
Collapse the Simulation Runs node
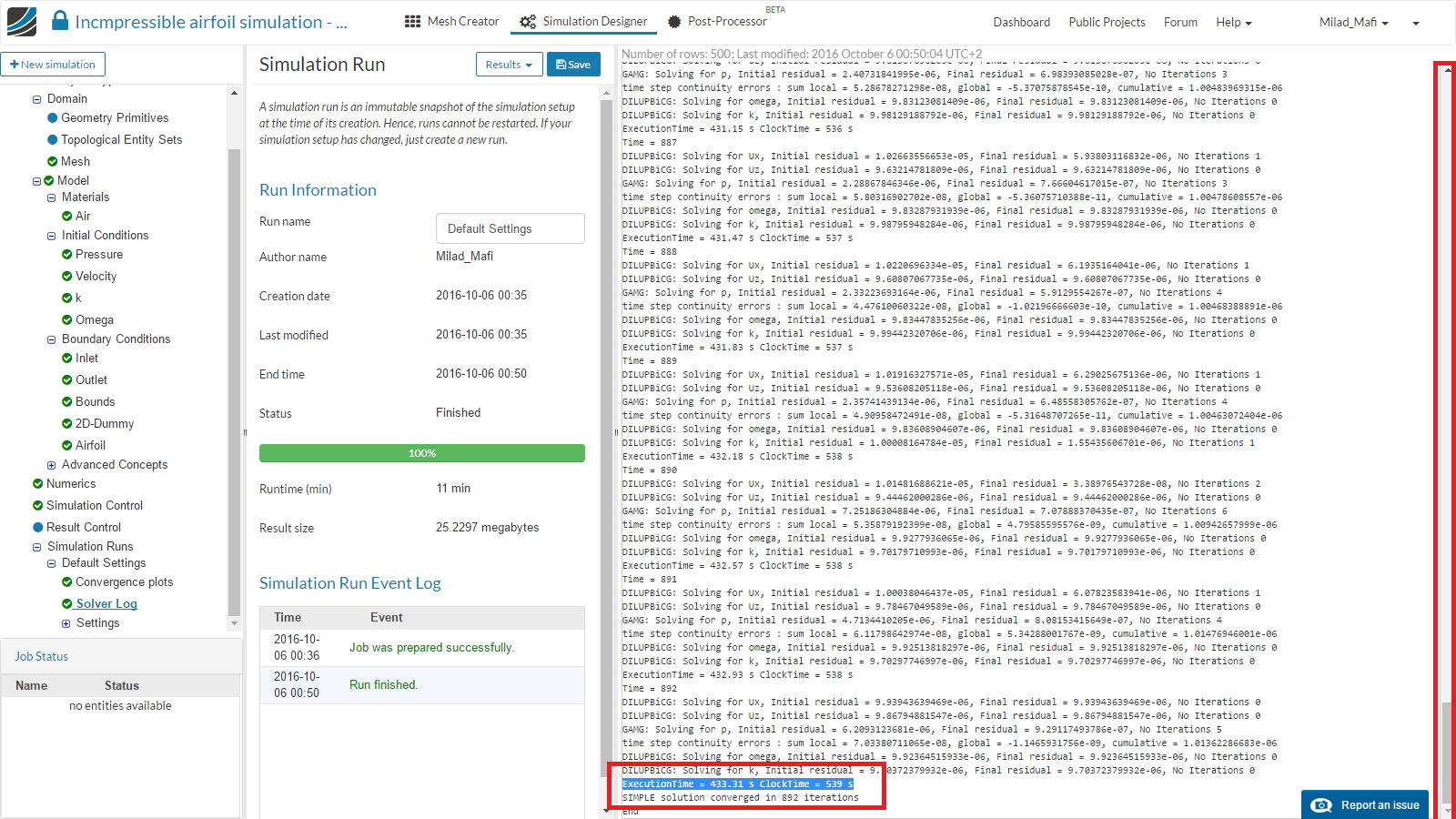pos(37,547)
